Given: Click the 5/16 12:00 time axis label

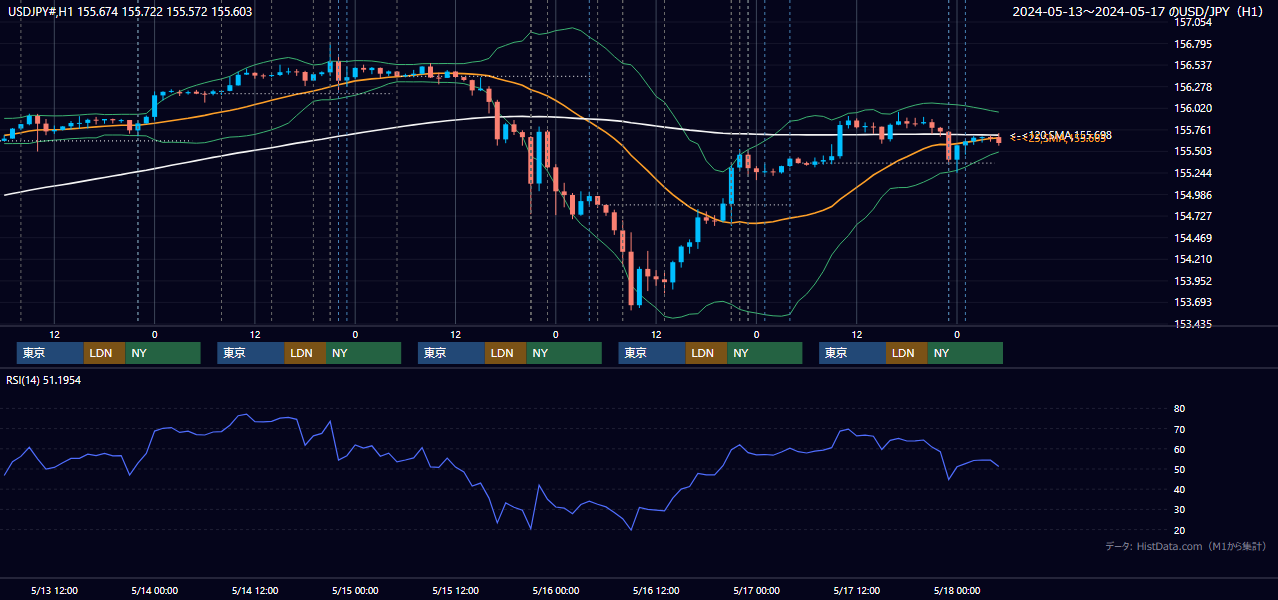Looking at the screenshot, I should (656, 590).
